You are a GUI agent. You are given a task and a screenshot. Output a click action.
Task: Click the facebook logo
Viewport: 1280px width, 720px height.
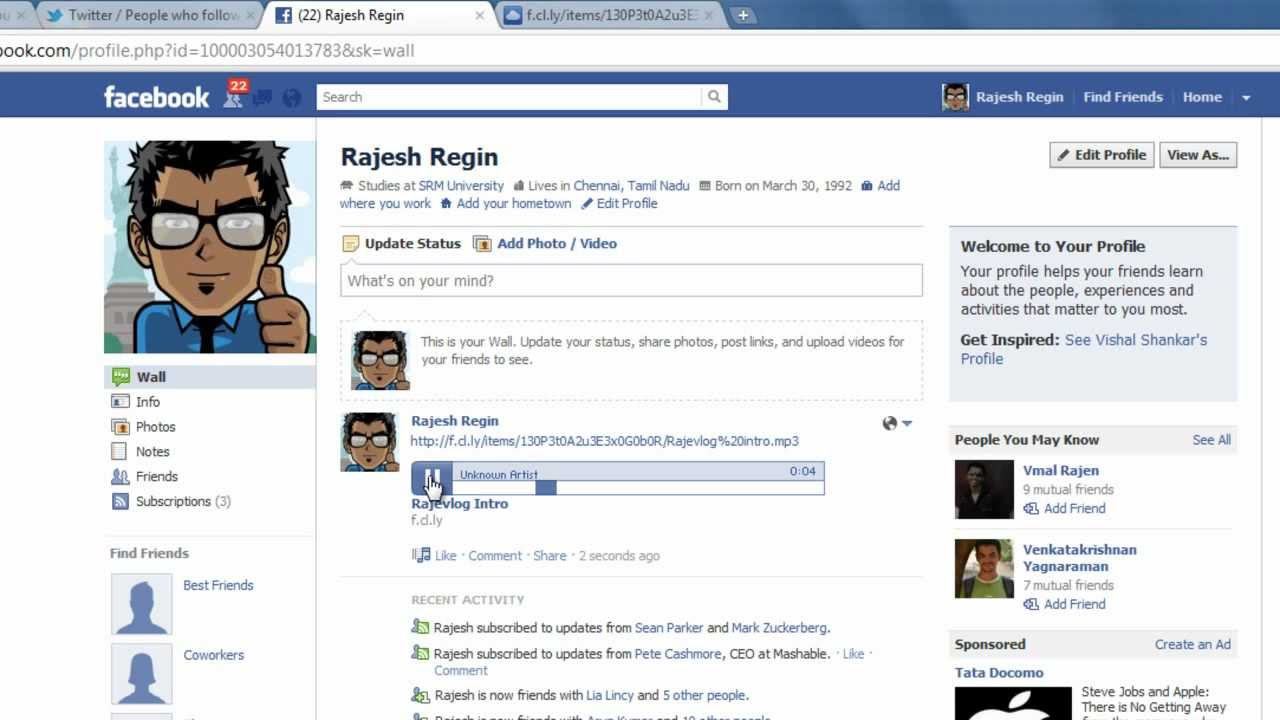[157, 97]
